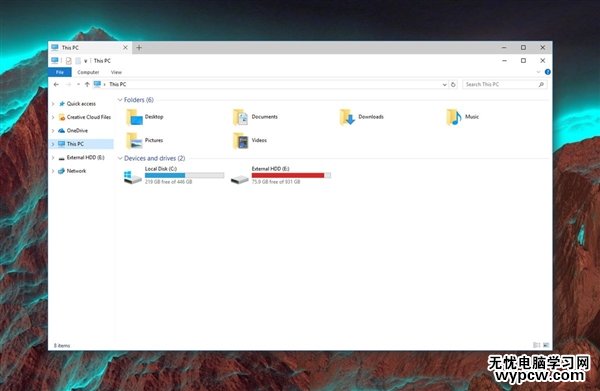Image resolution: width=600 pixels, height=391 pixels.
Task: Click the 8 items status text
Action: coord(62,345)
